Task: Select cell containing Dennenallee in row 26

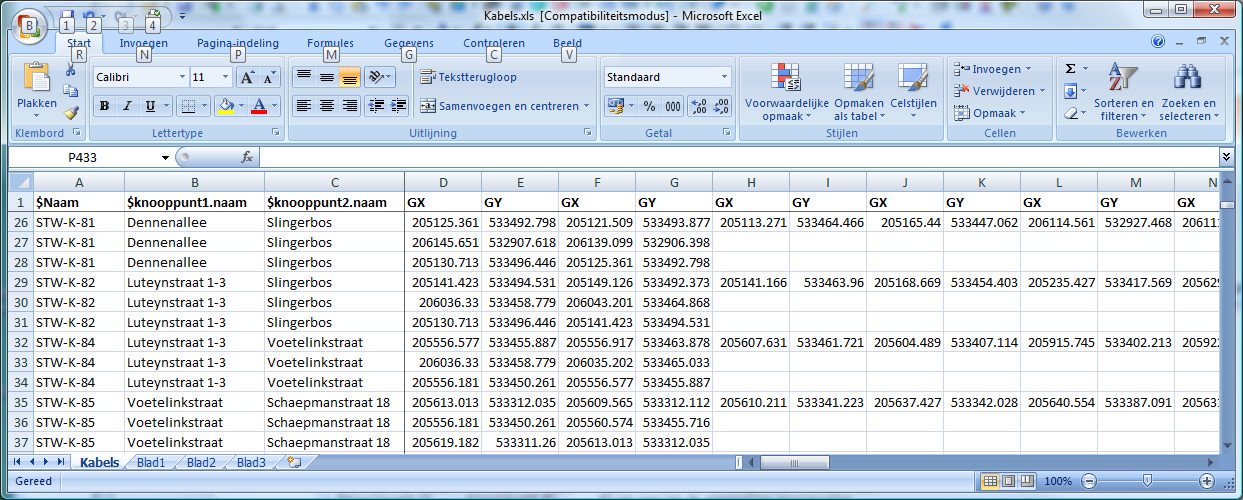Action: click(194, 222)
